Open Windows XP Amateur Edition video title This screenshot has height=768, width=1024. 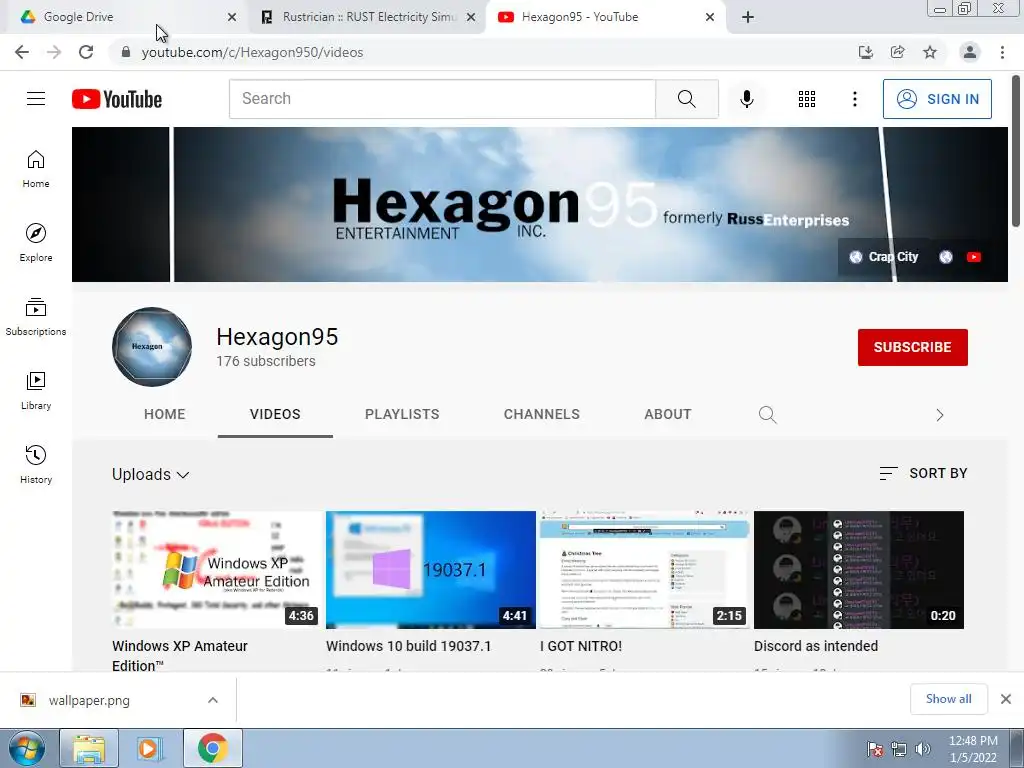180,656
